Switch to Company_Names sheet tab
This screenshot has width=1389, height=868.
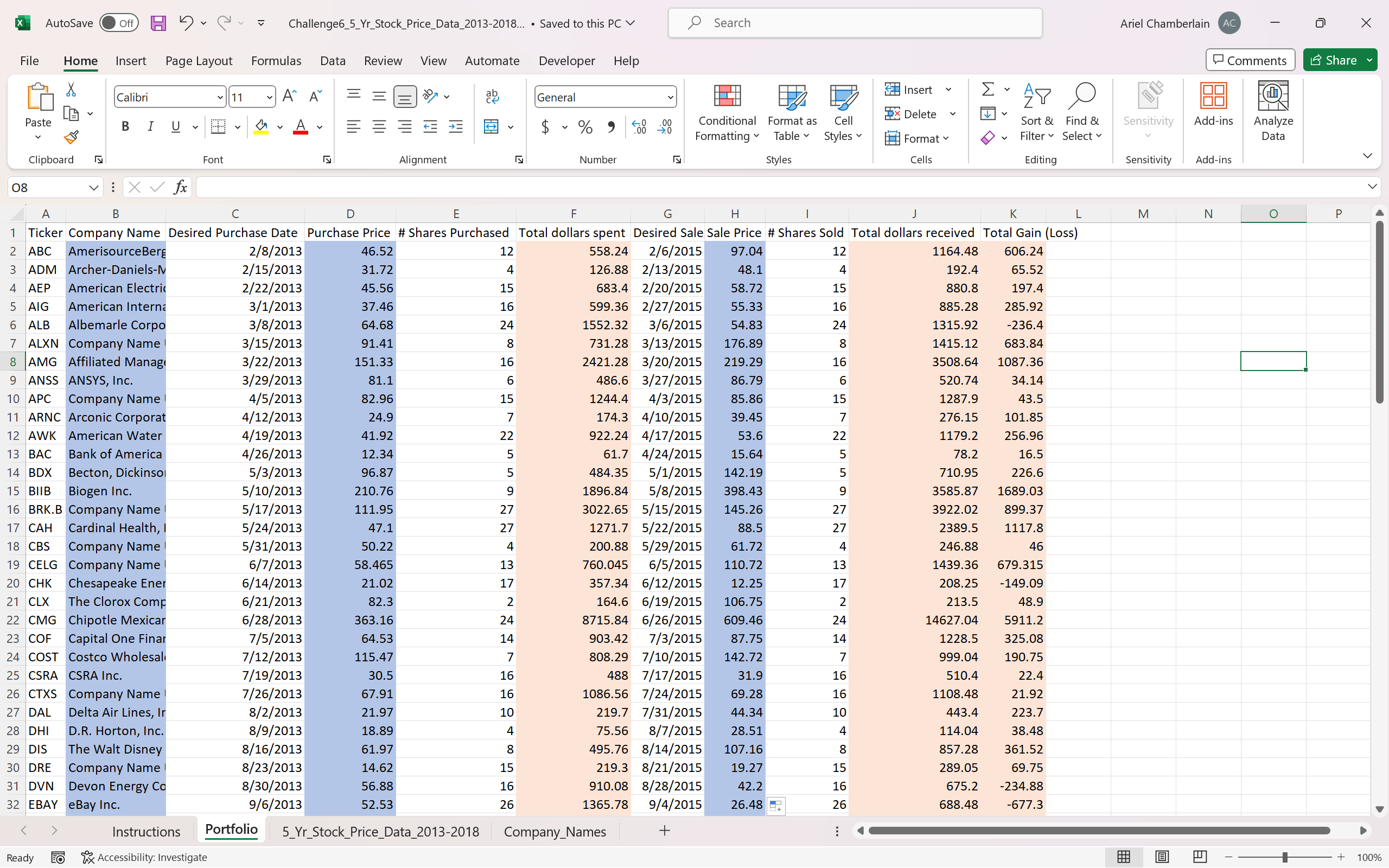click(555, 831)
